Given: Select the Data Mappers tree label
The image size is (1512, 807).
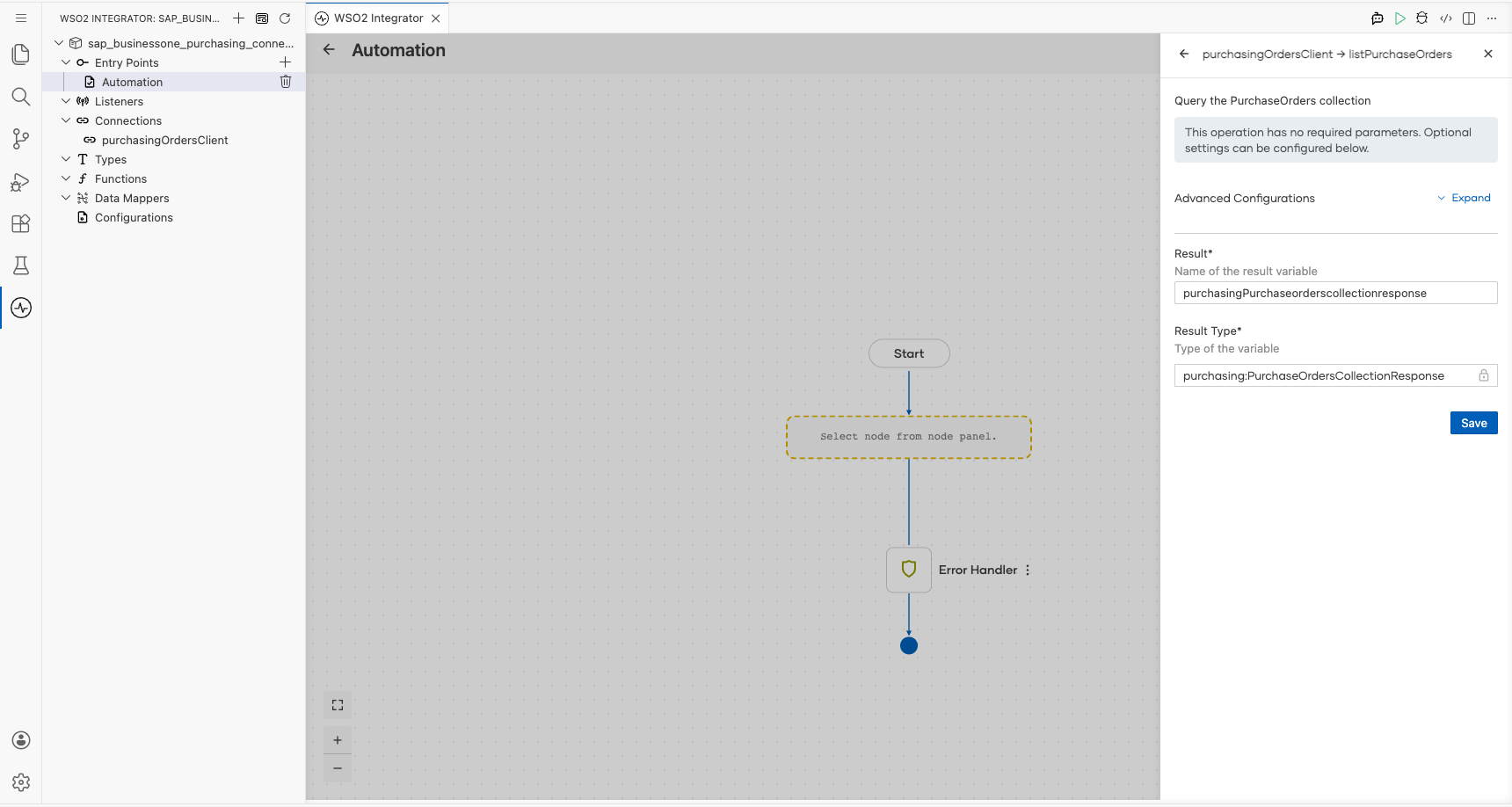Looking at the screenshot, I should (x=132, y=198).
